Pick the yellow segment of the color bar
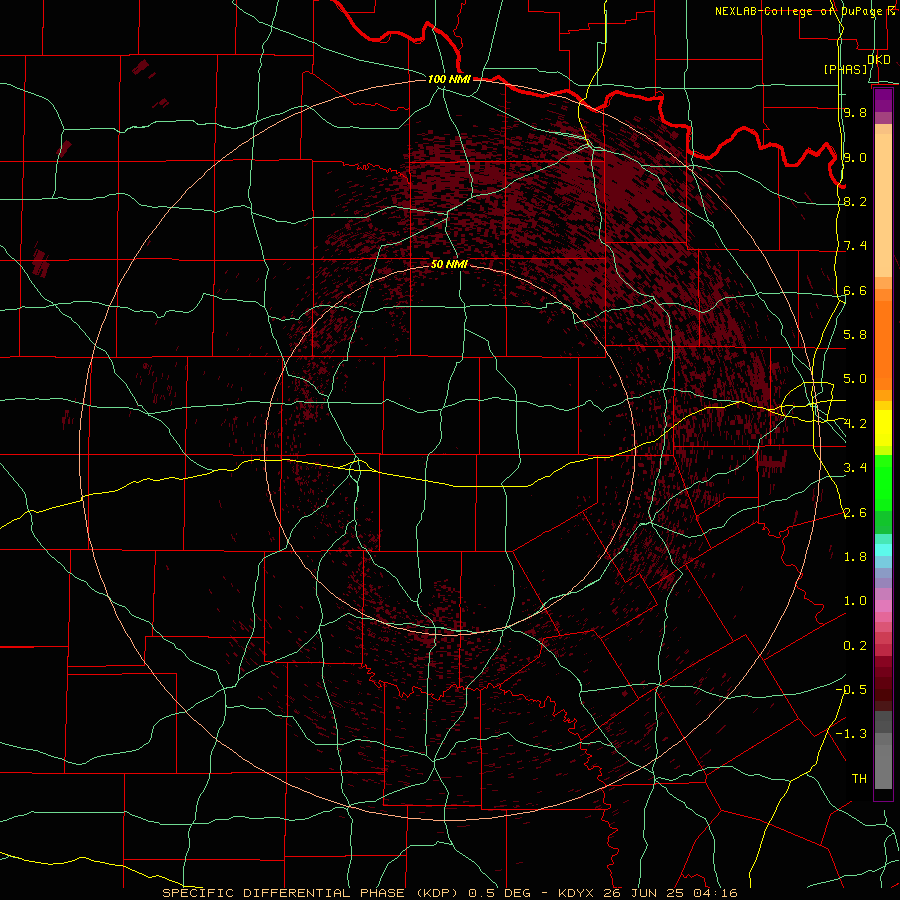The width and height of the screenshot is (900, 900). click(x=883, y=428)
